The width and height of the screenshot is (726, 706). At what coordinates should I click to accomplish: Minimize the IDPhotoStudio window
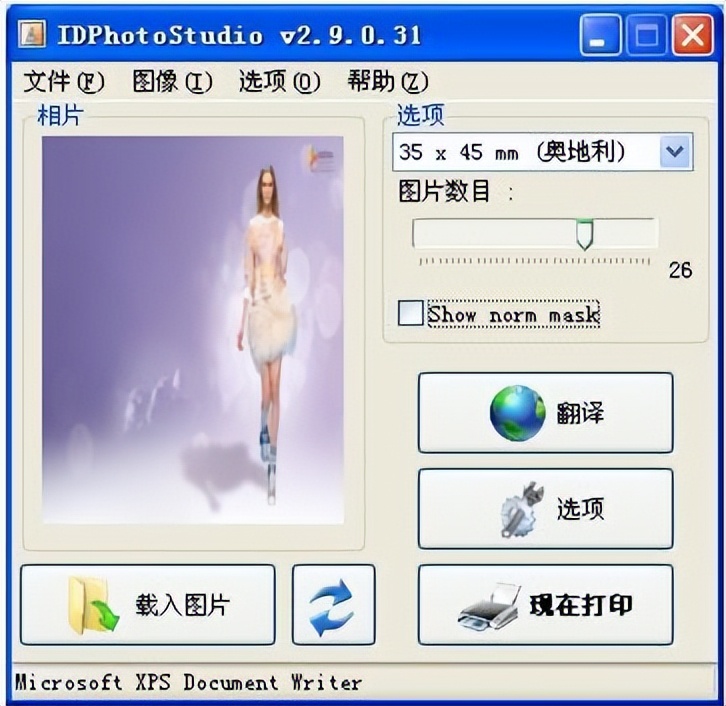[x=600, y=34]
